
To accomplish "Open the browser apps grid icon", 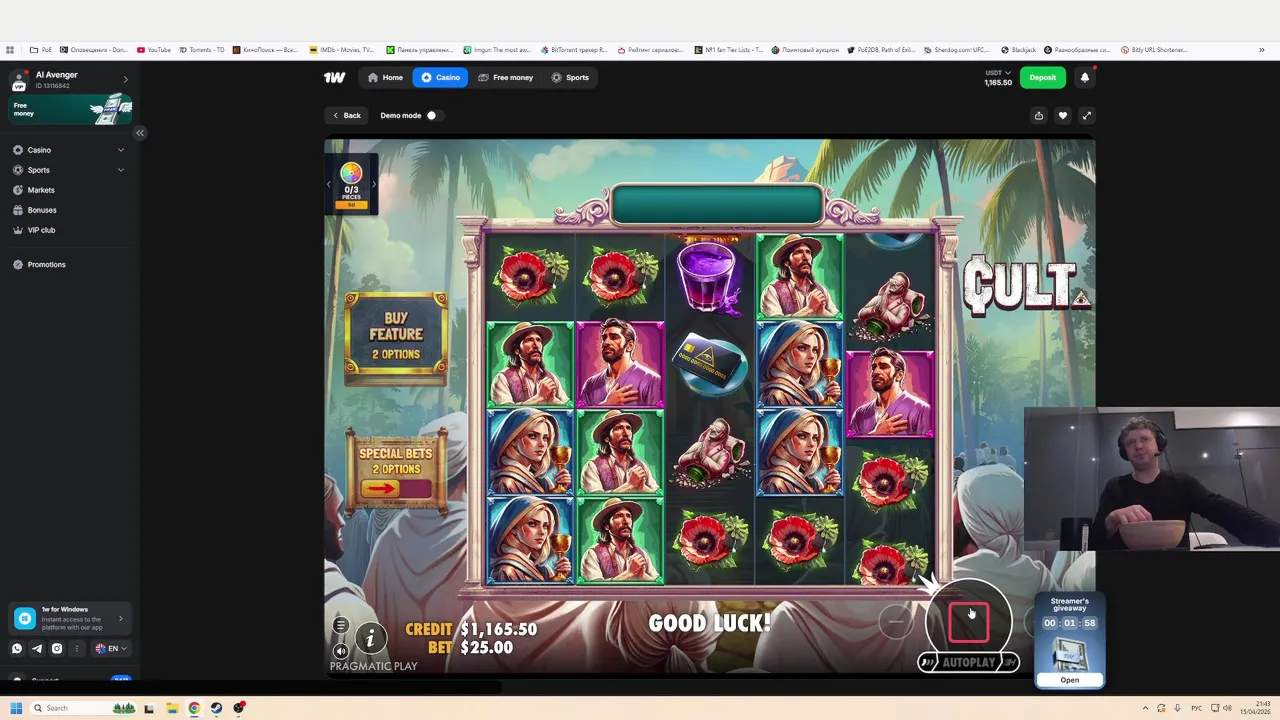I will 10,50.
